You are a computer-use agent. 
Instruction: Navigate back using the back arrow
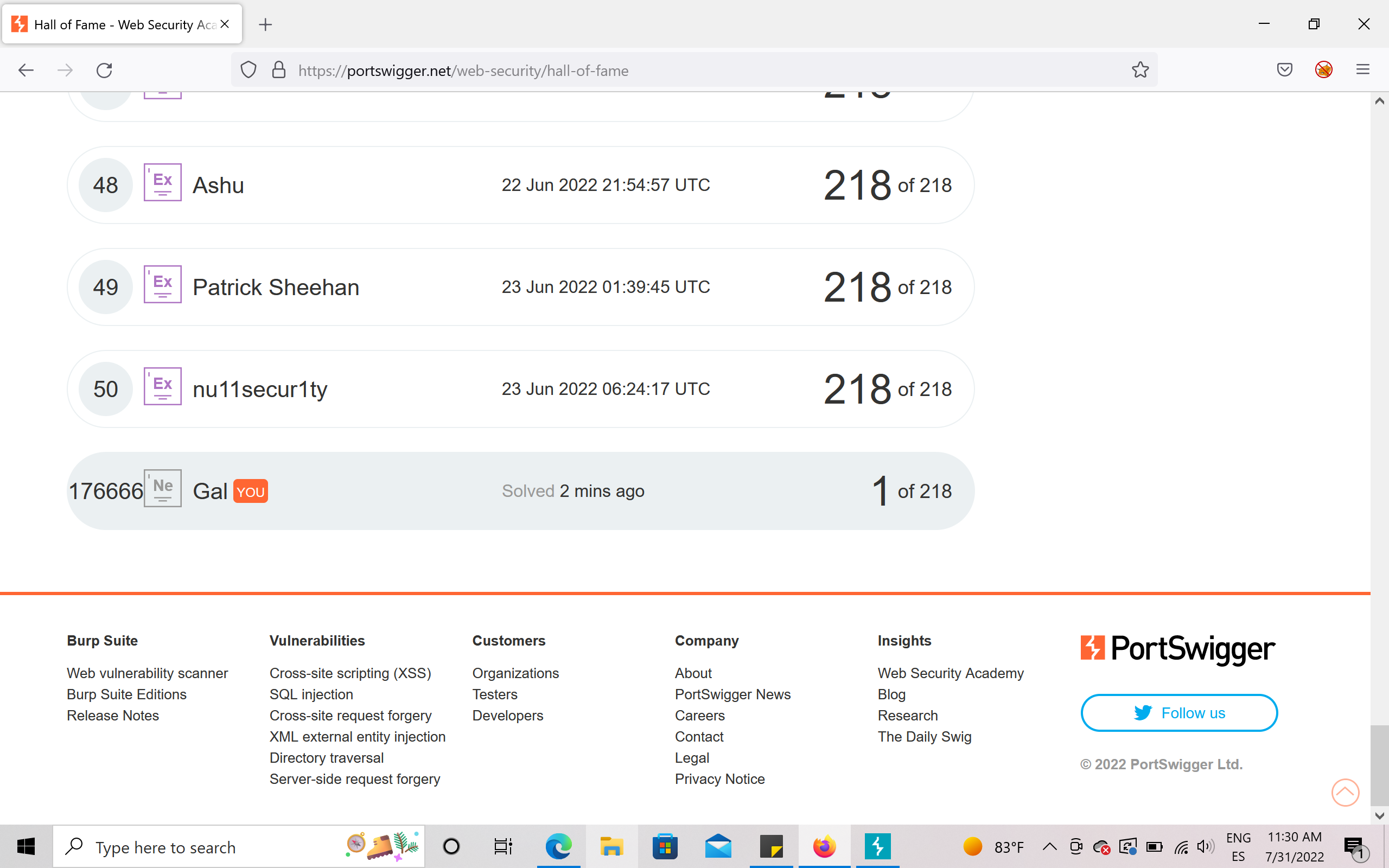pyautogui.click(x=26, y=69)
